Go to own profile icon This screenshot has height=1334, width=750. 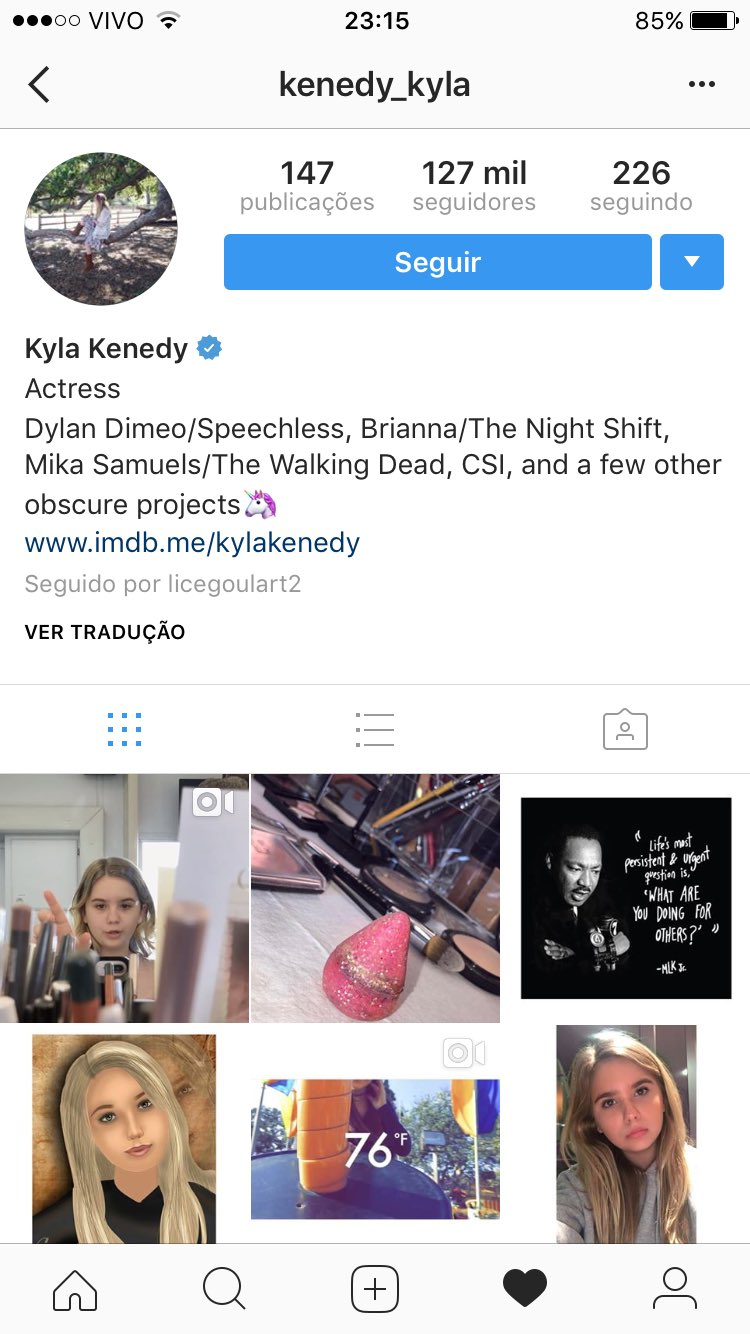tap(674, 1289)
